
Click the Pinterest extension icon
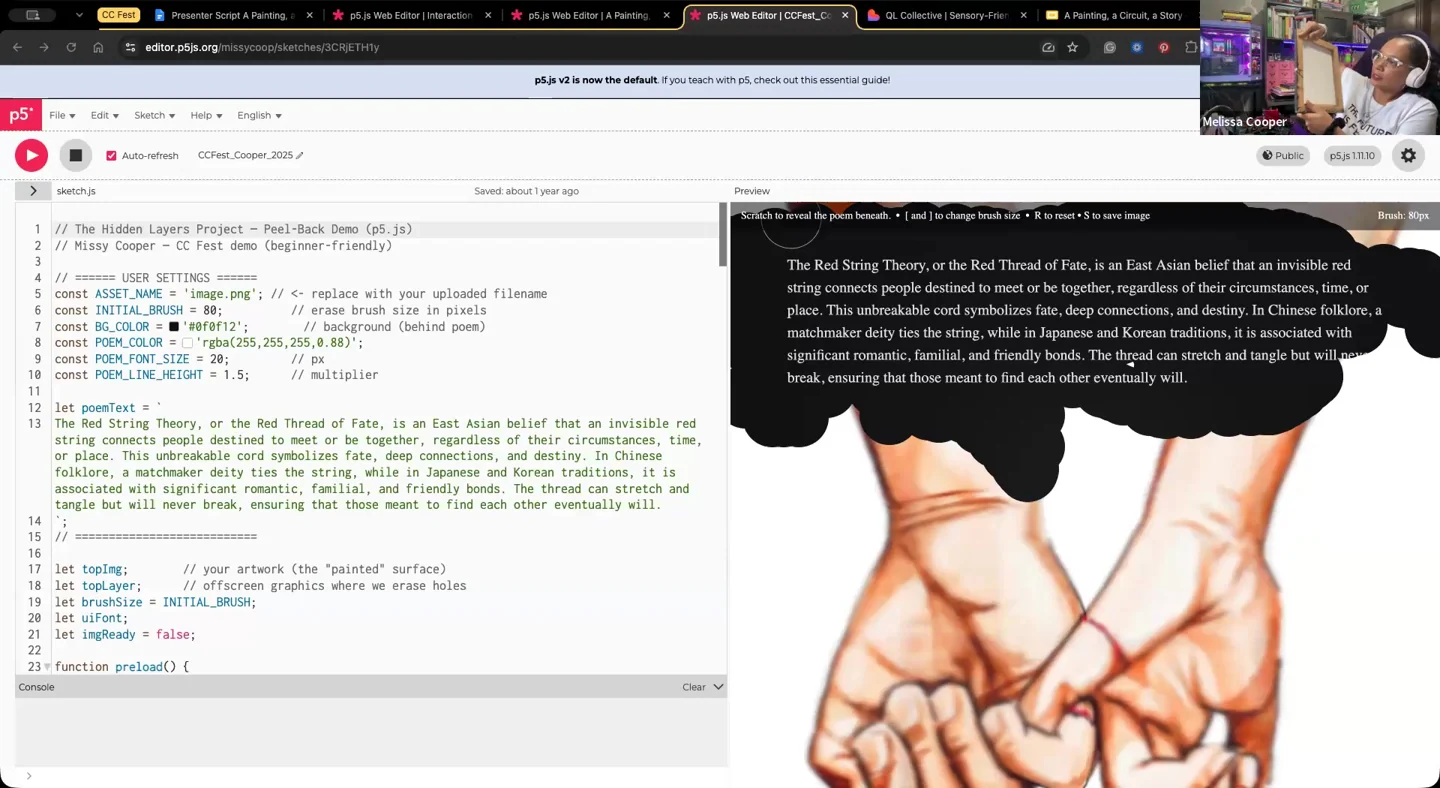[x=1164, y=47]
